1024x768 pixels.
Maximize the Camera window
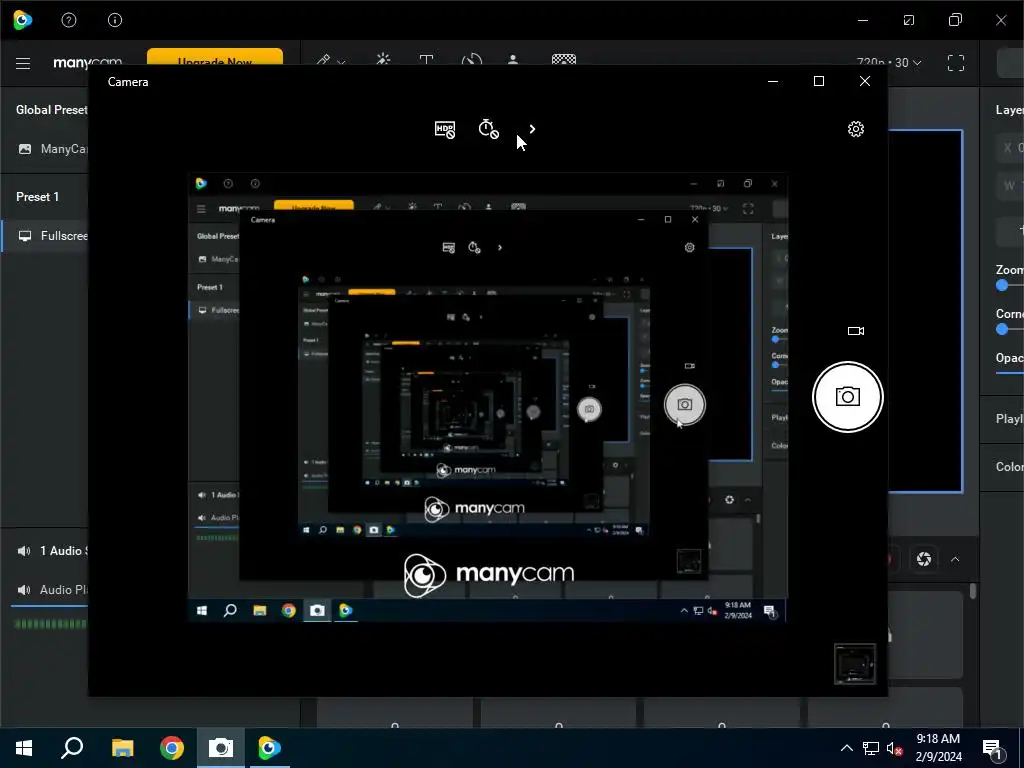click(x=819, y=81)
